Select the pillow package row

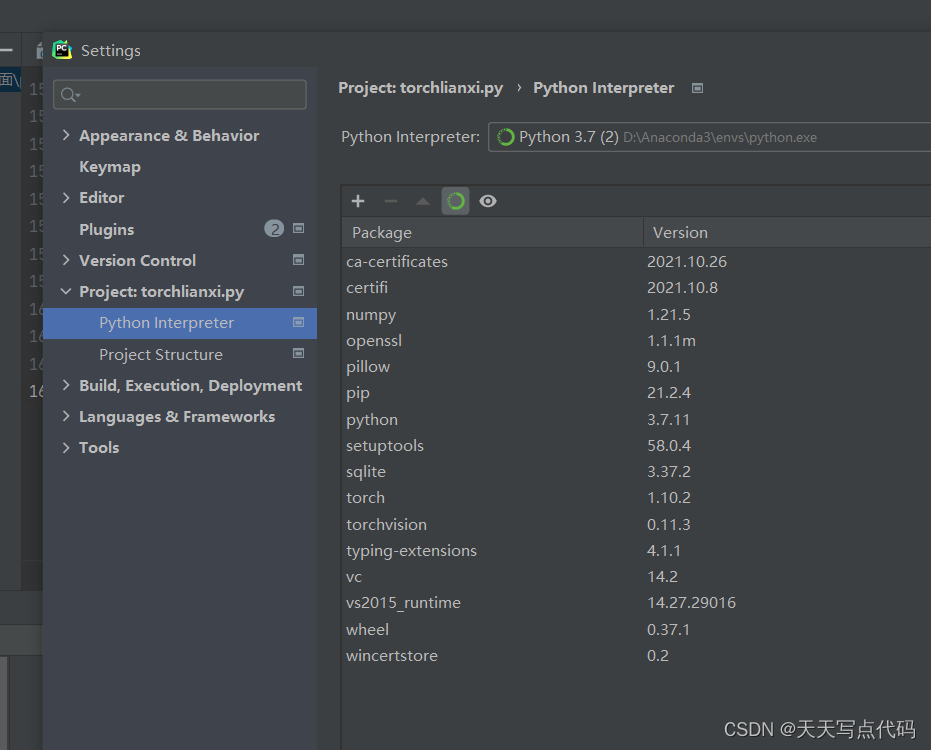[636, 366]
